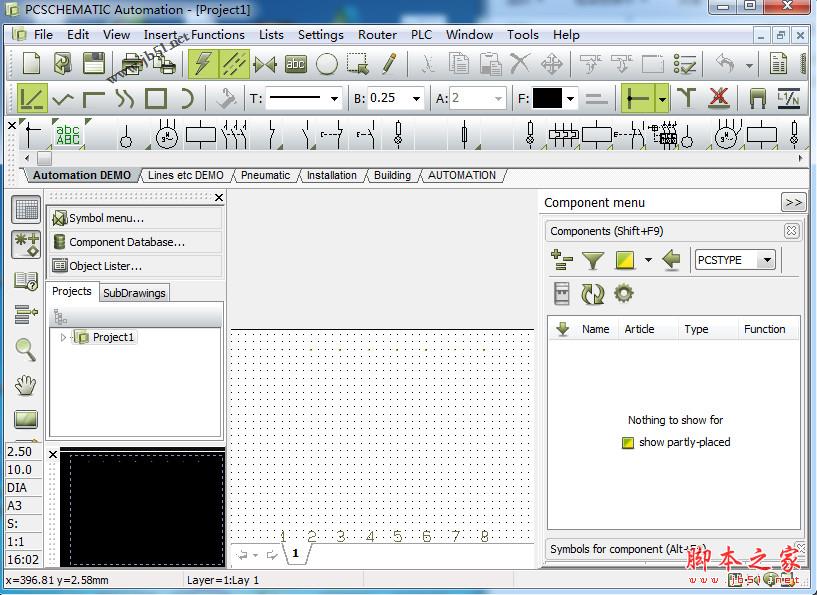Screen dimensions: 817x595
Task: Switch to the SubDrawings tab
Action: [134, 293]
